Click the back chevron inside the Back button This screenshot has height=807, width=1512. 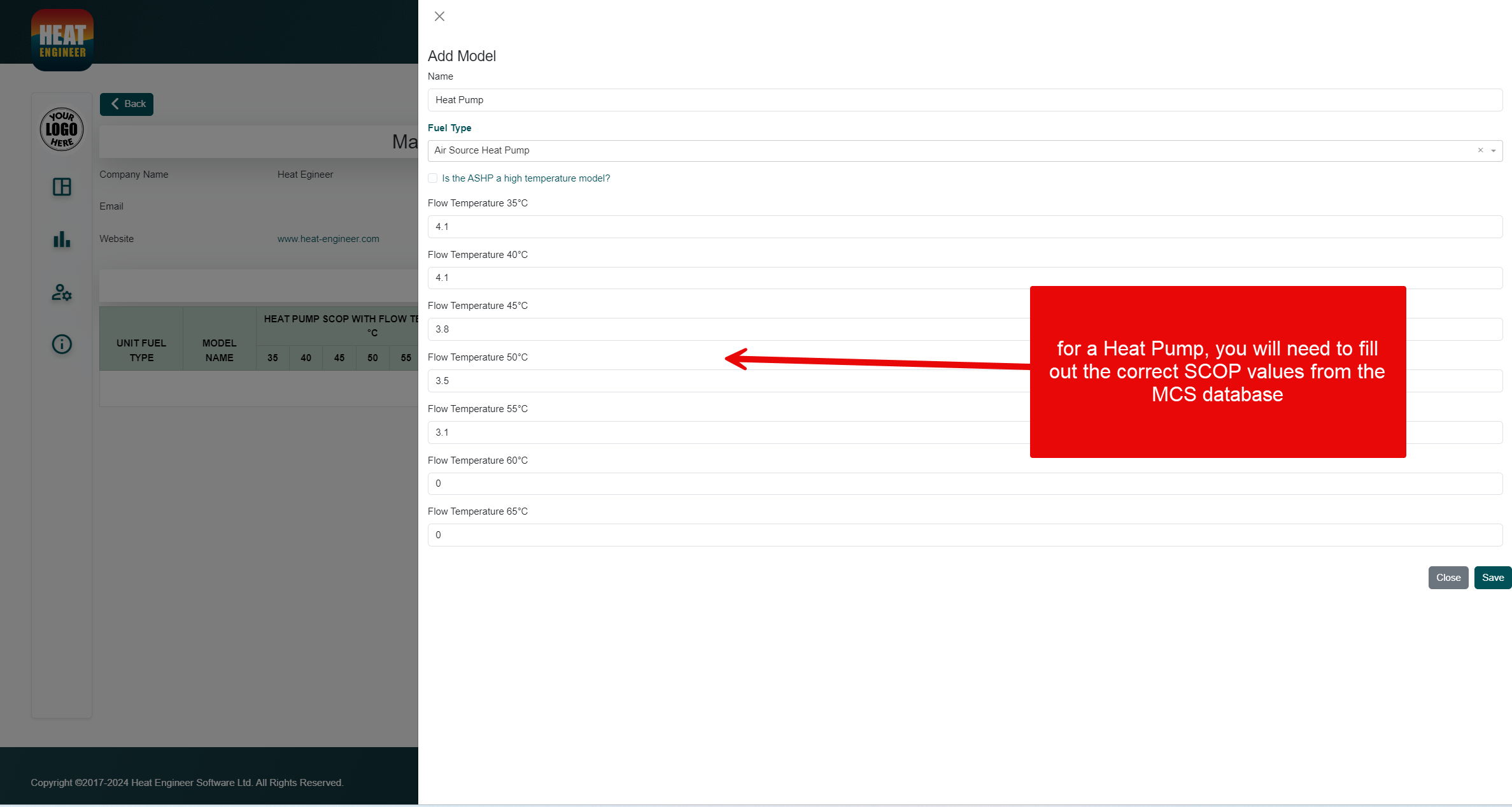pos(115,104)
